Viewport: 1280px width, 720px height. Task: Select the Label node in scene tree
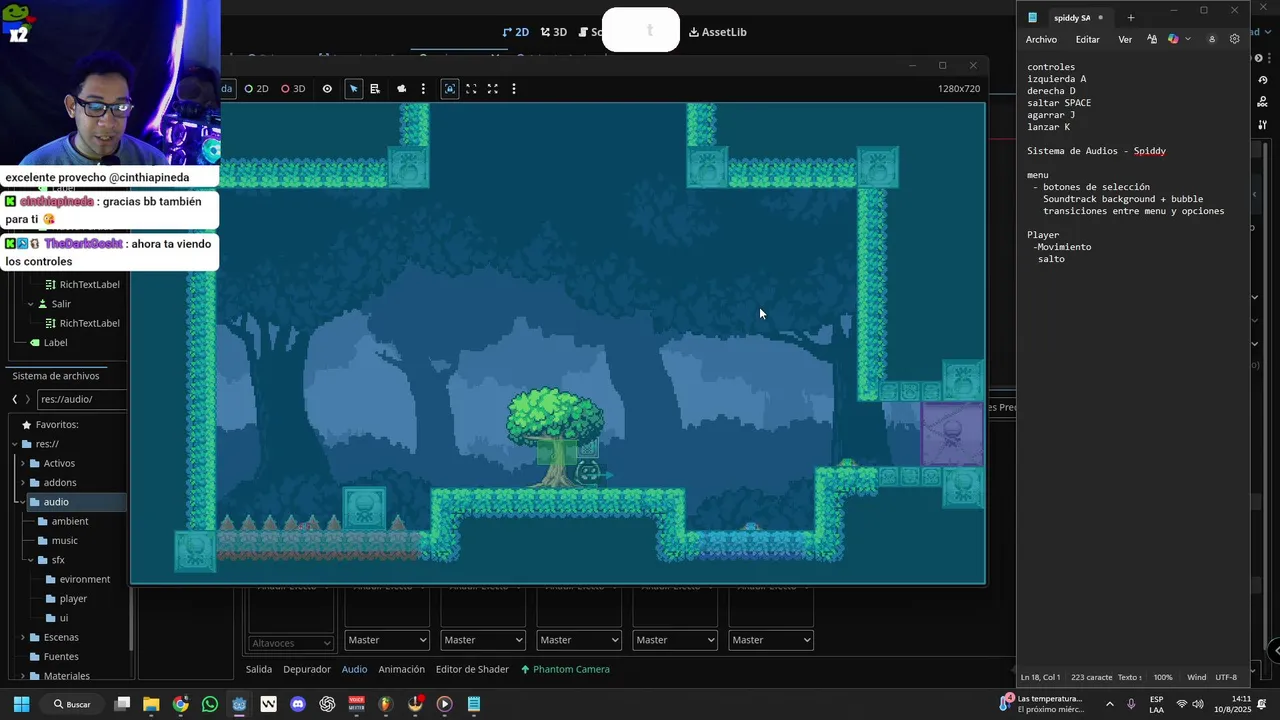point(56,342)
